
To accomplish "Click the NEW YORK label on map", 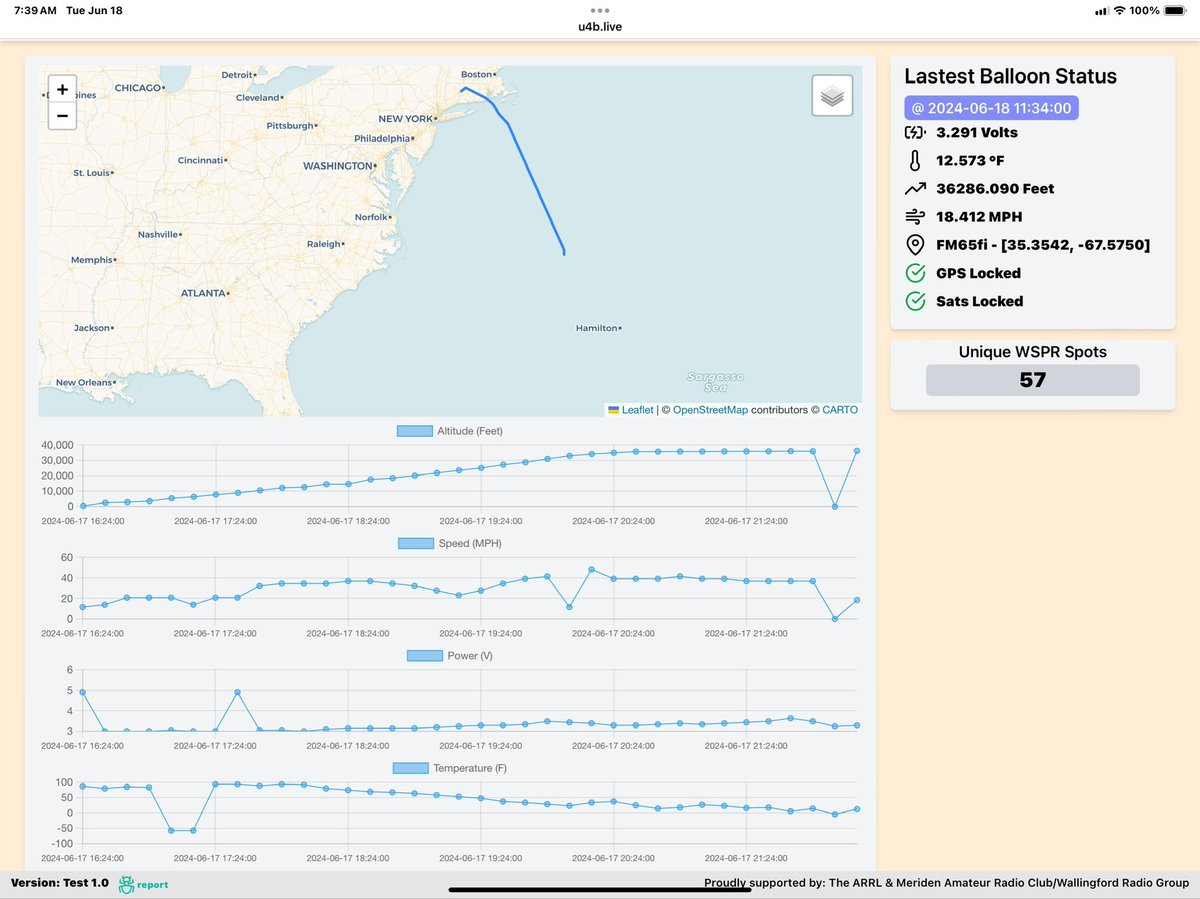I will [405, 119].
